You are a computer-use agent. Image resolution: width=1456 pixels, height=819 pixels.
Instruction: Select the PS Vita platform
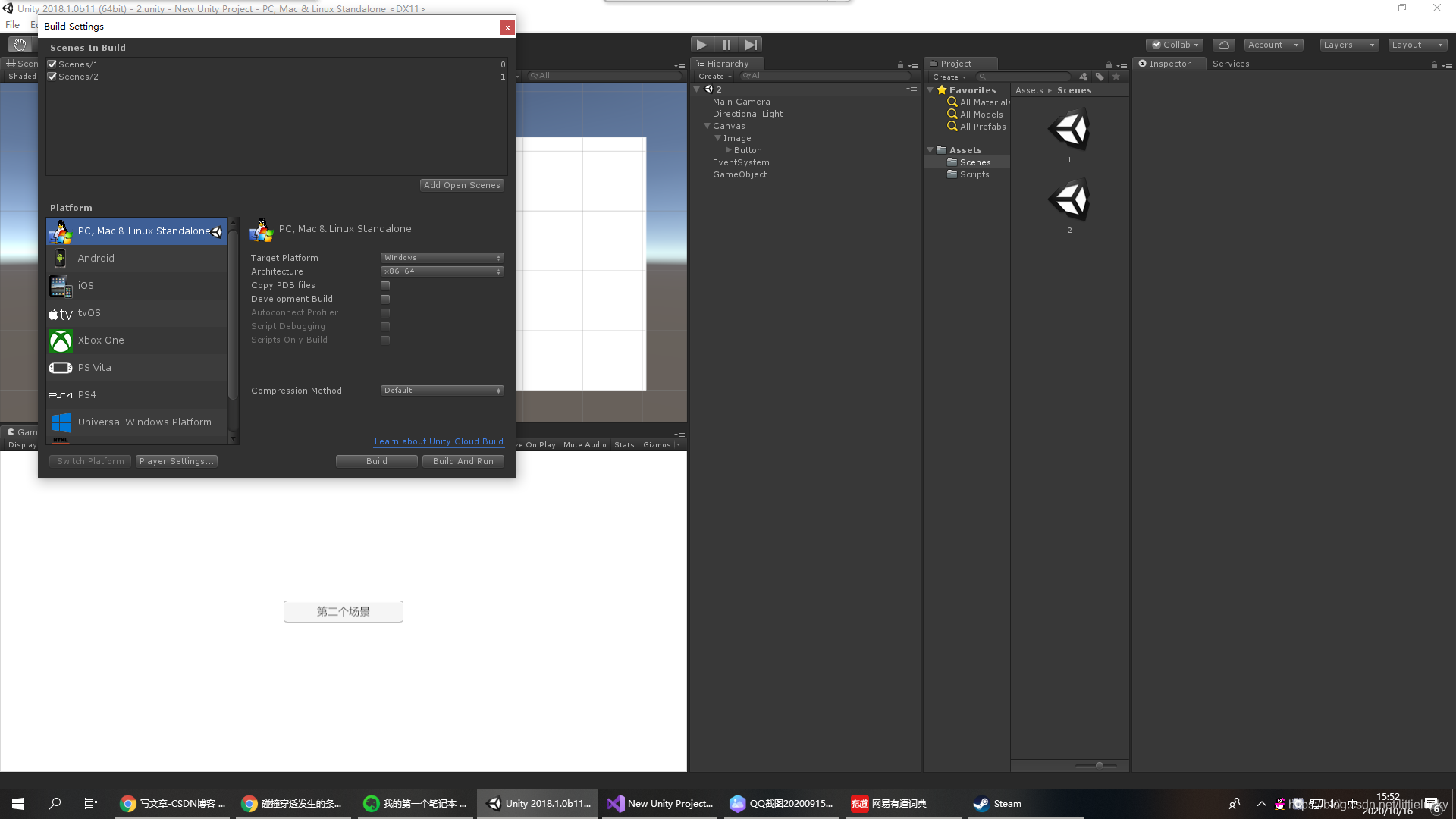tap(137, 368)
